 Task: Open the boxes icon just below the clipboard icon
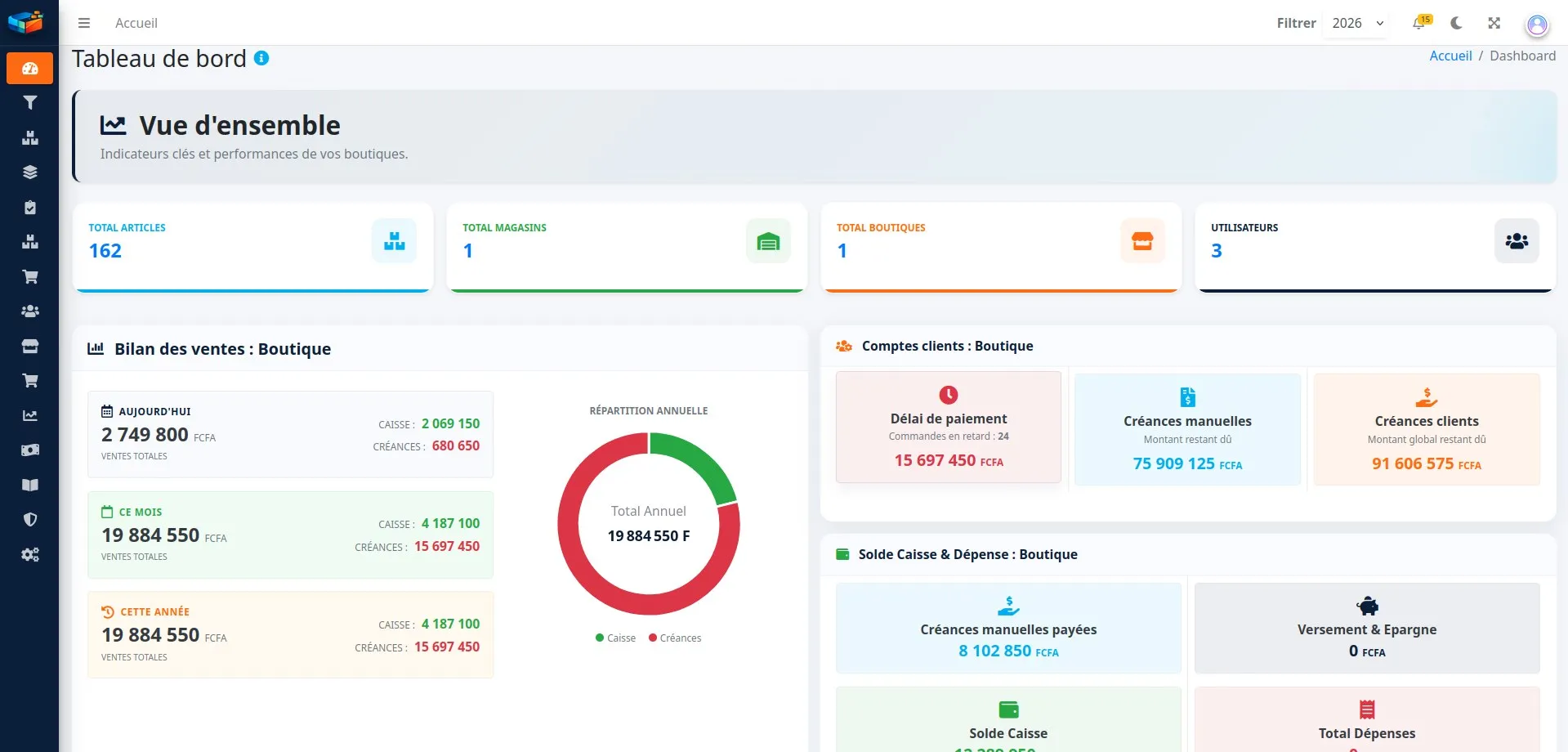point(30,242)
